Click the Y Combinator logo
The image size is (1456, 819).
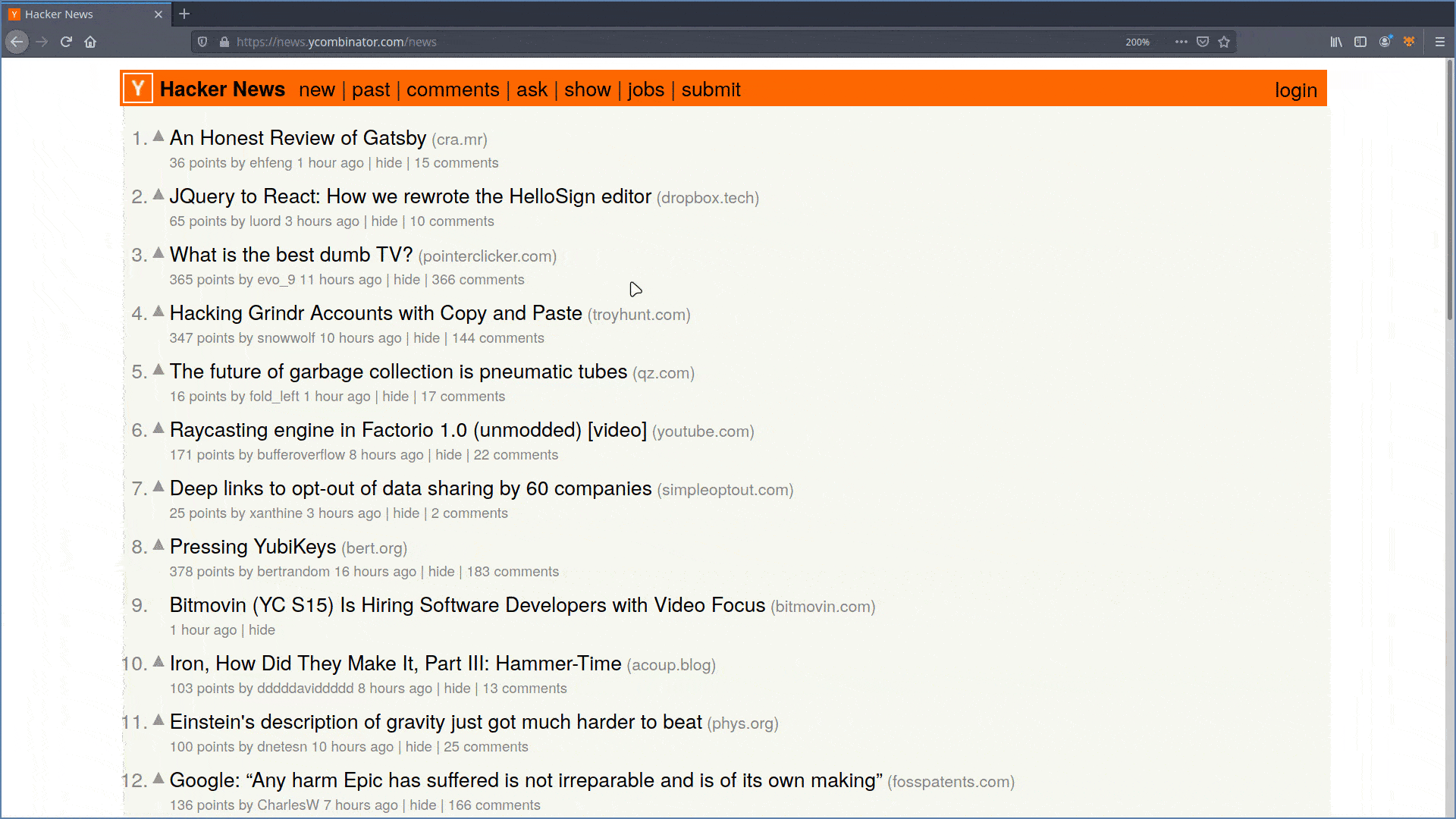click(138, 89)
